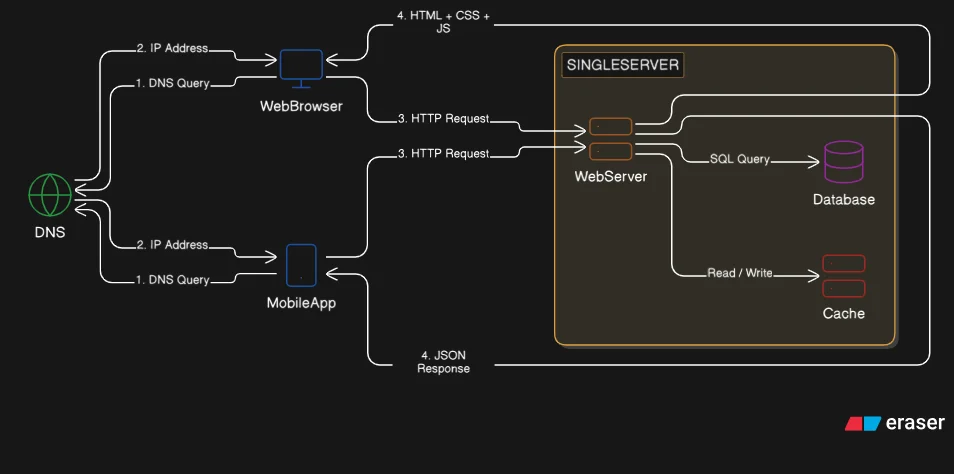Select the IP Address label entering MobileApp
Screen dimensions: 954x474
pos(172,245)
